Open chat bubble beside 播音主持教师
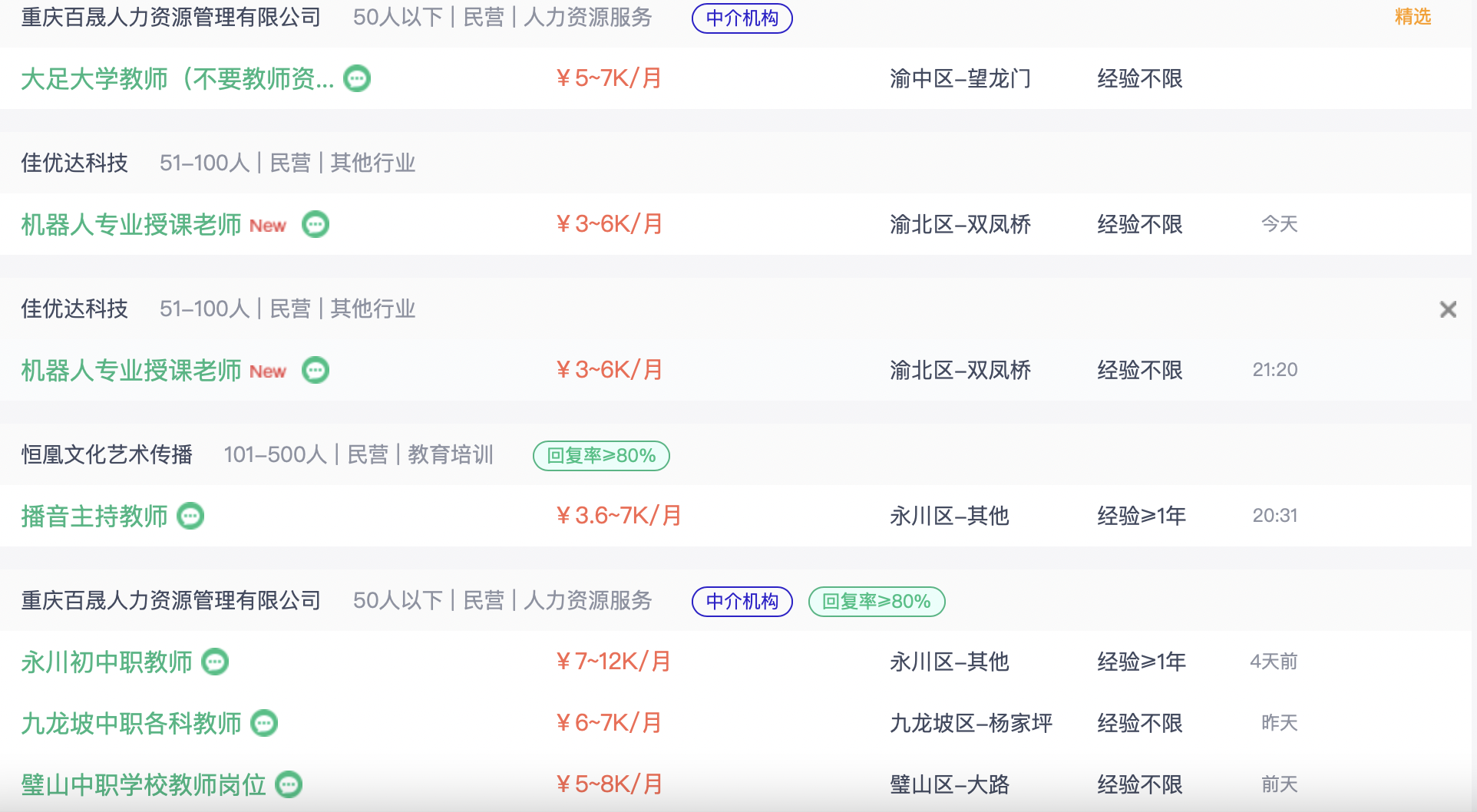Screen dimensions: 1477x812 [190, 516]
